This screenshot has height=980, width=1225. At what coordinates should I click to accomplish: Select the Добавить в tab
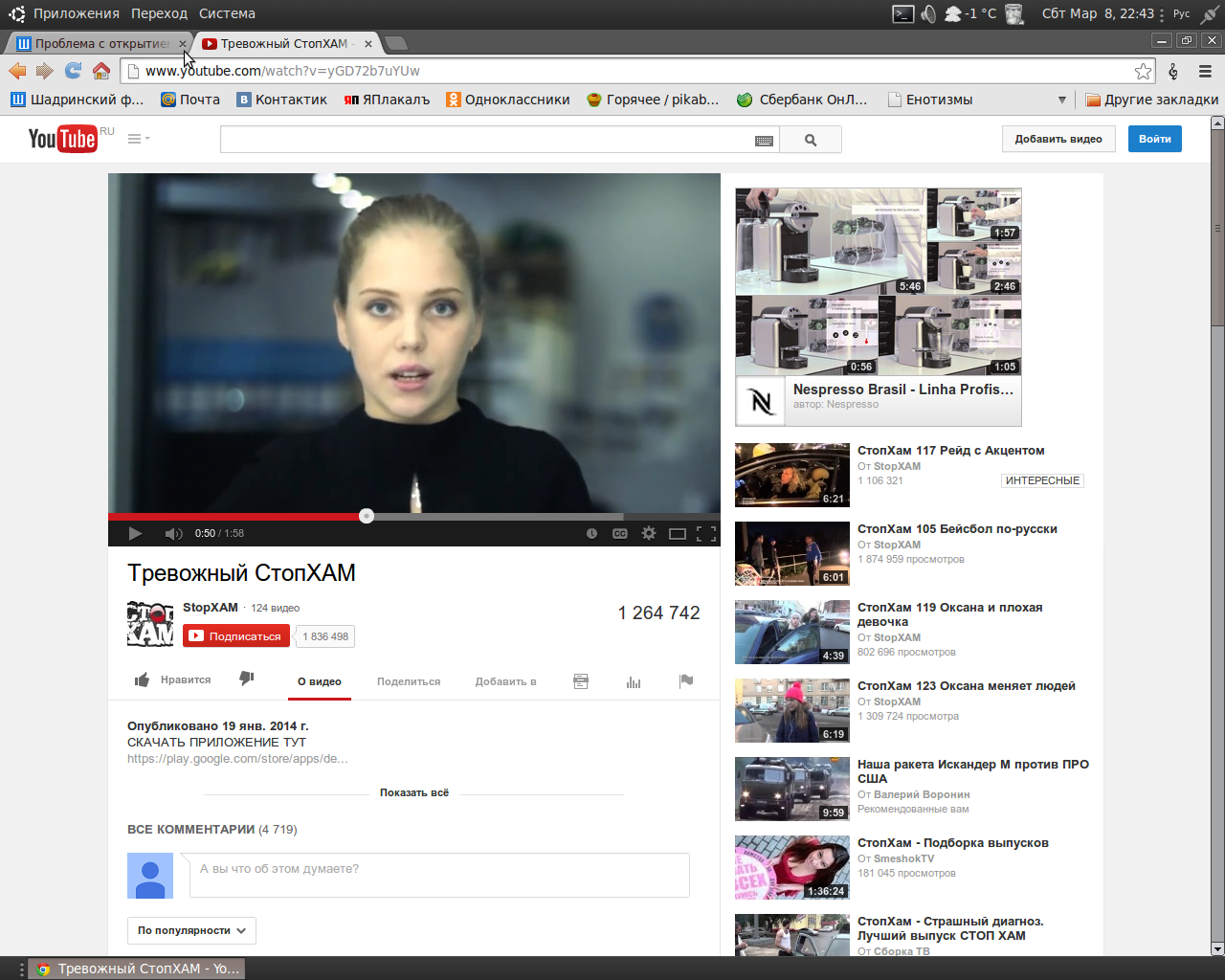tap(505, 681)
